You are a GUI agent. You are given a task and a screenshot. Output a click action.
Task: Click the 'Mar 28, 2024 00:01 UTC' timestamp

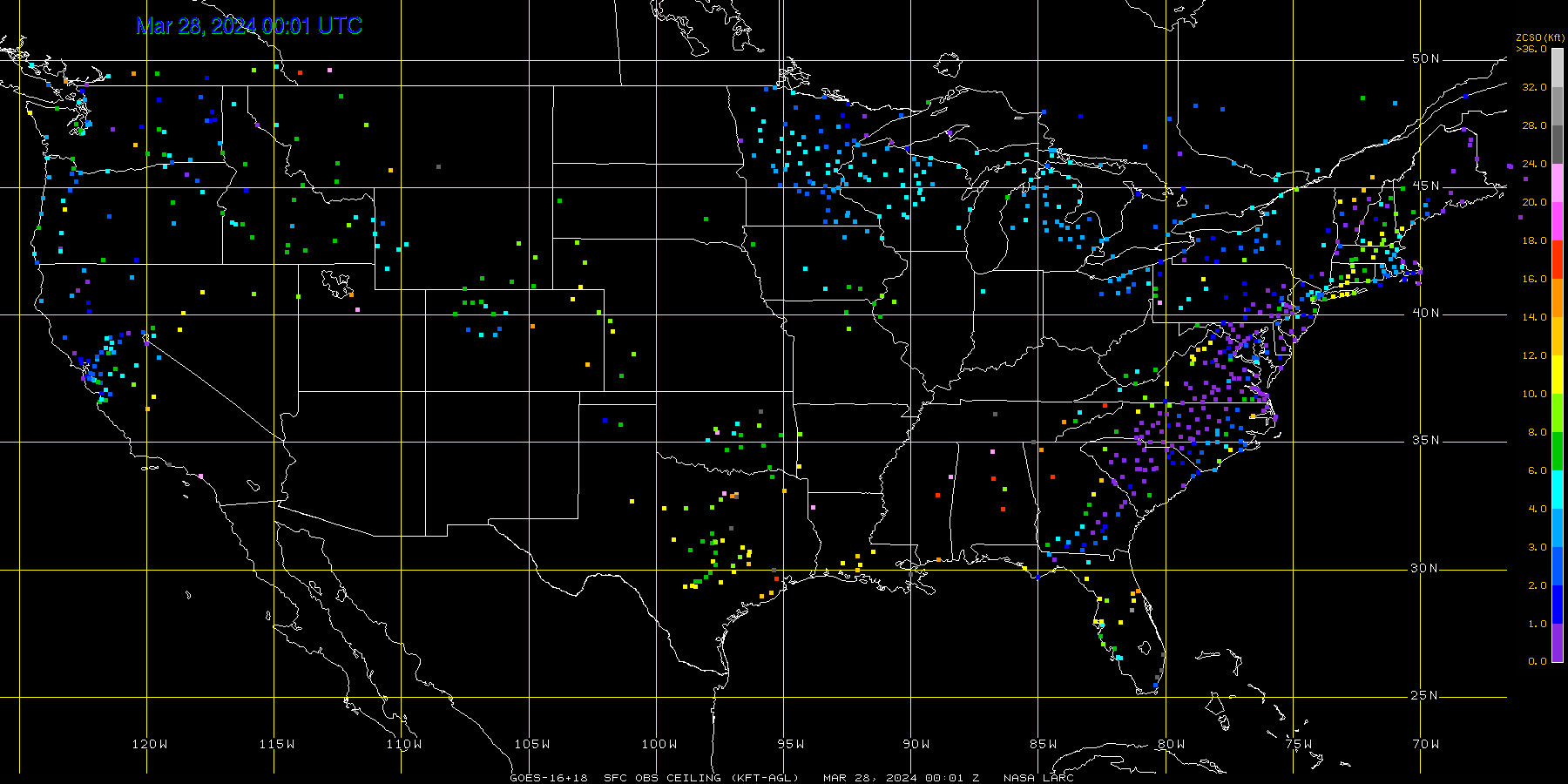(249, 26)
